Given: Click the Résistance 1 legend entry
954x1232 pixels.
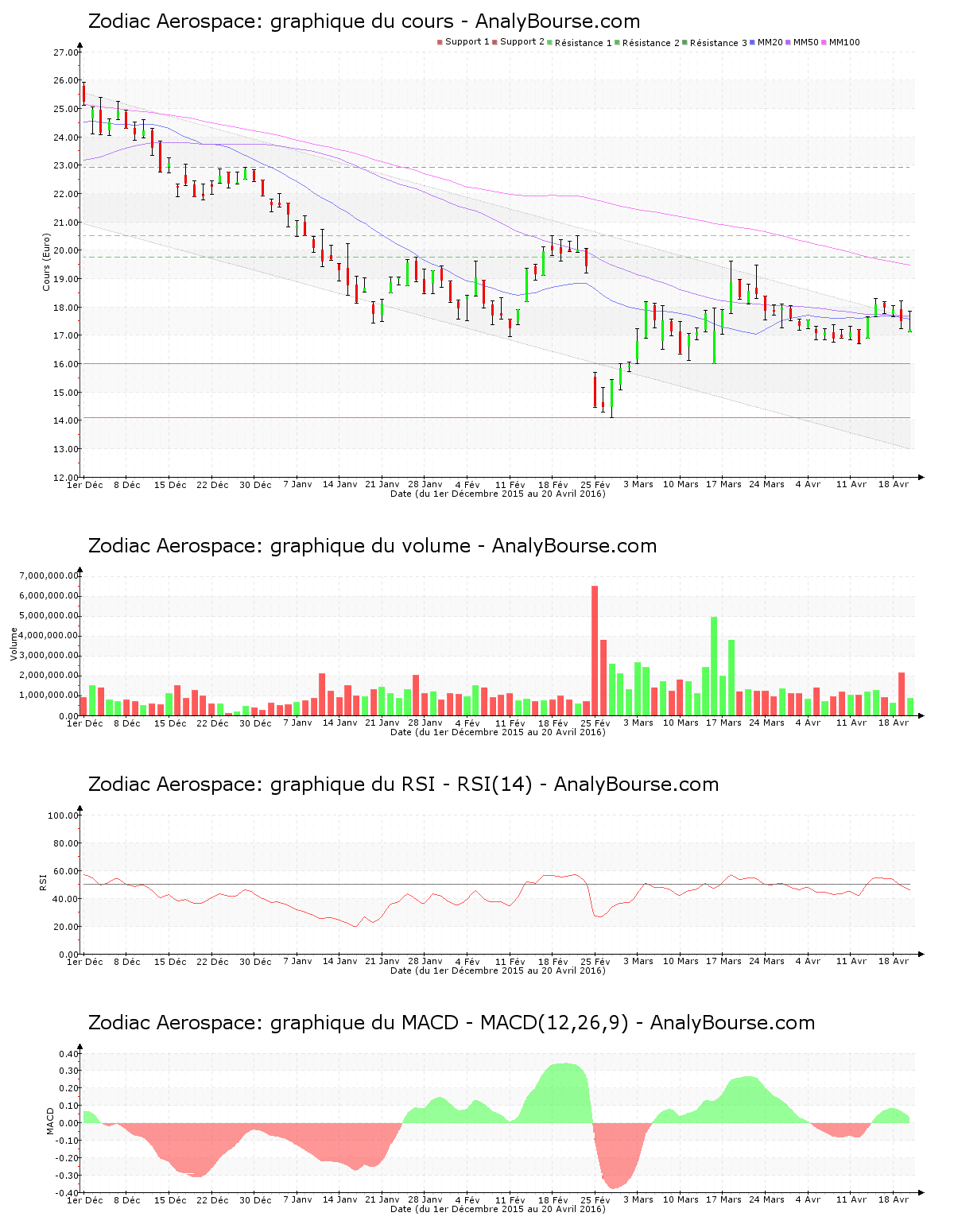Looking at the screenshot, I should [x=580, y=42].
